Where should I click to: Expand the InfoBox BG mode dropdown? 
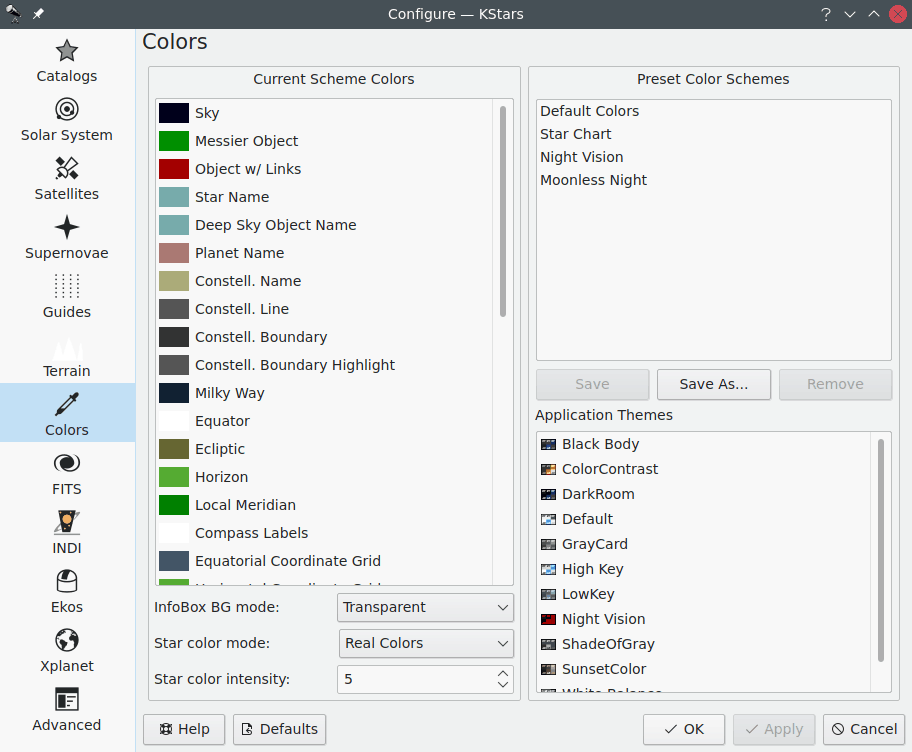[x=425, y=607]
